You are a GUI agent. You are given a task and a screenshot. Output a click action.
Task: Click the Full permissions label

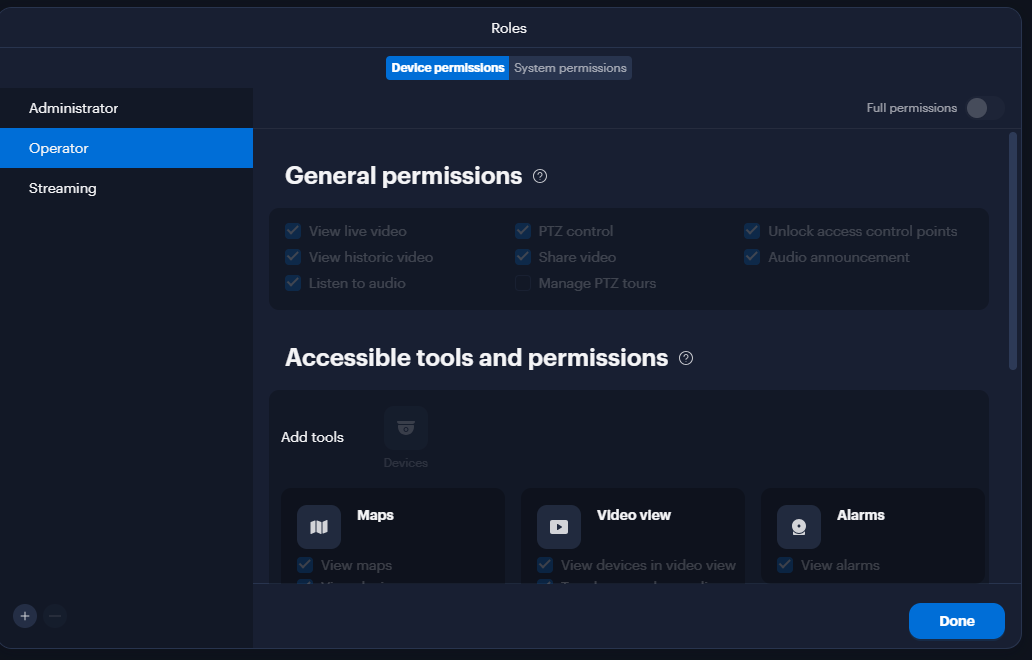[912, 108]
